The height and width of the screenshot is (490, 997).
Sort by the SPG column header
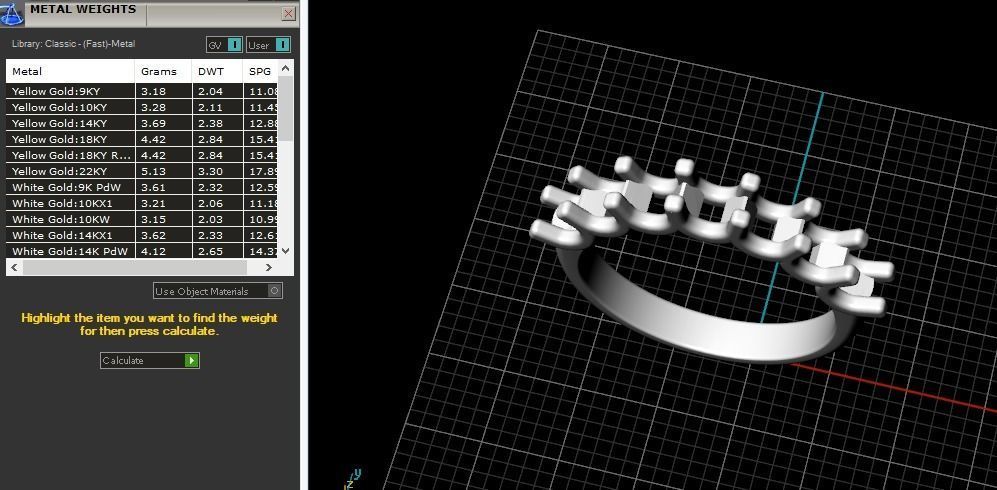(x=260, y=71)
